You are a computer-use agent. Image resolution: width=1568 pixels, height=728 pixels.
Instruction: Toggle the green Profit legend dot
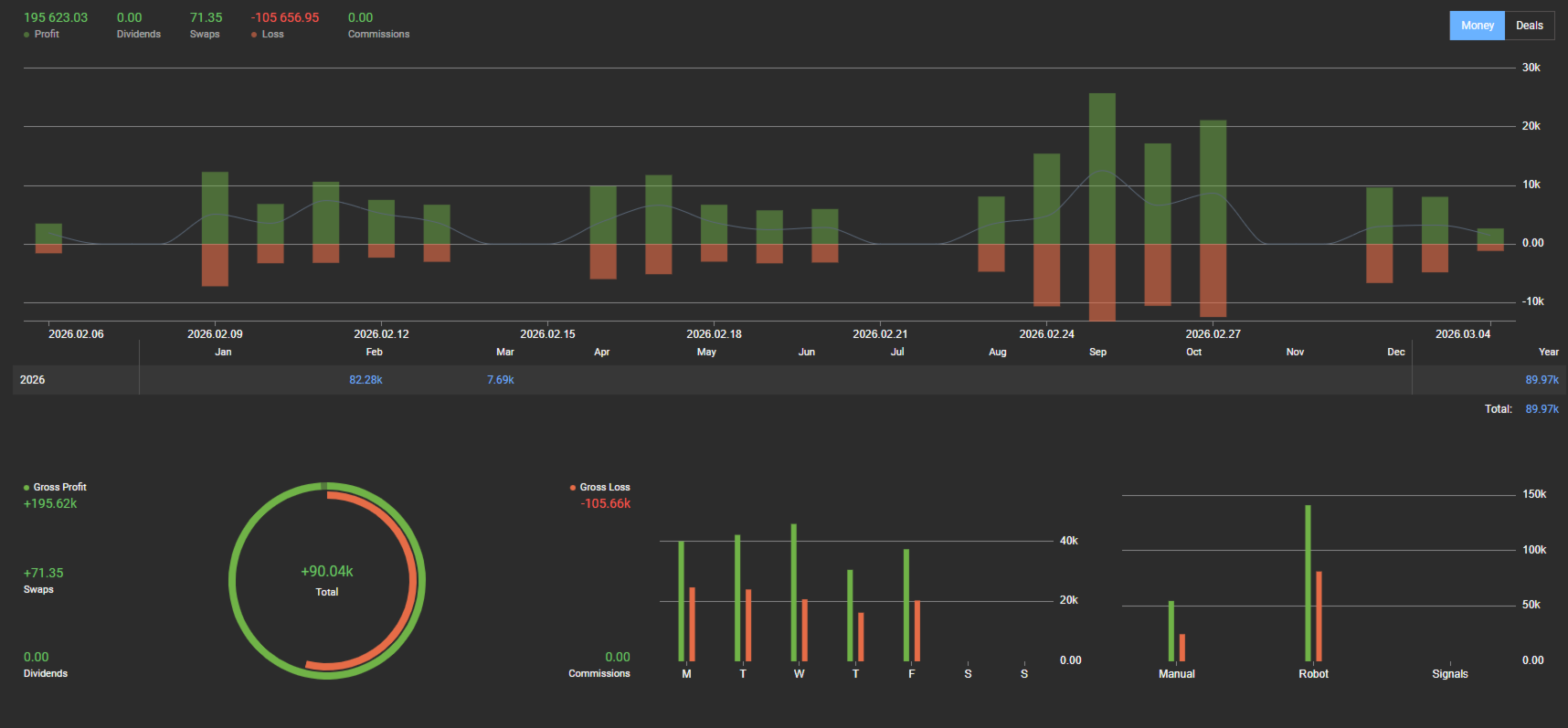coord(26,35)
